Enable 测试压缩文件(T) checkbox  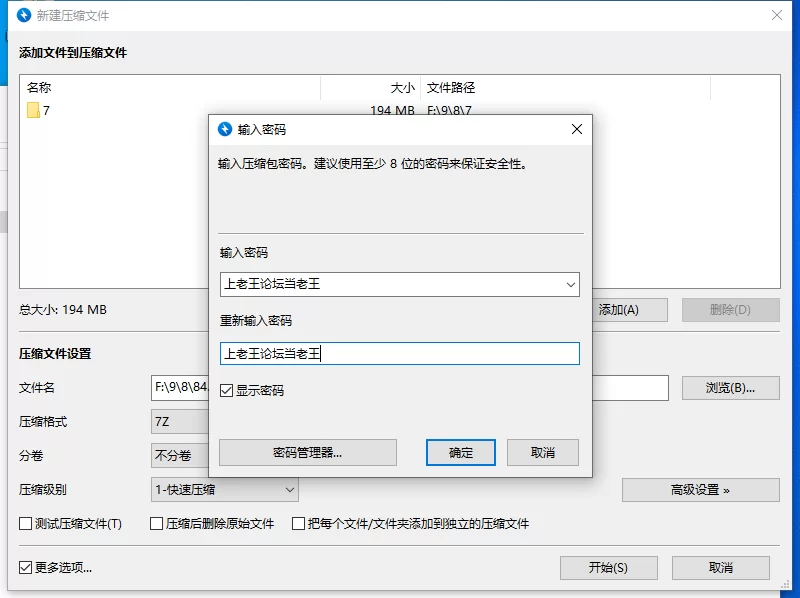26,524
